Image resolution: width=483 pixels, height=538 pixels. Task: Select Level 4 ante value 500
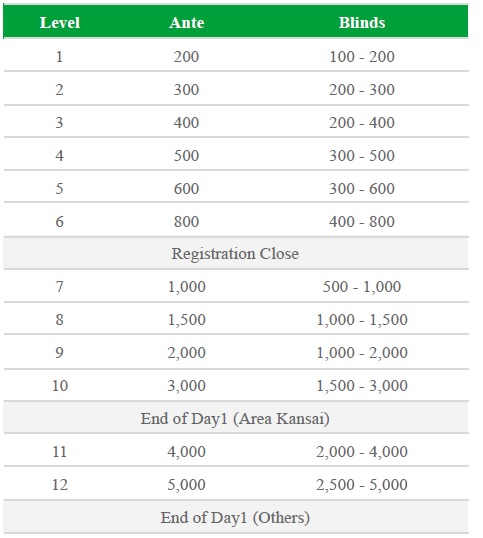(187, 155)
